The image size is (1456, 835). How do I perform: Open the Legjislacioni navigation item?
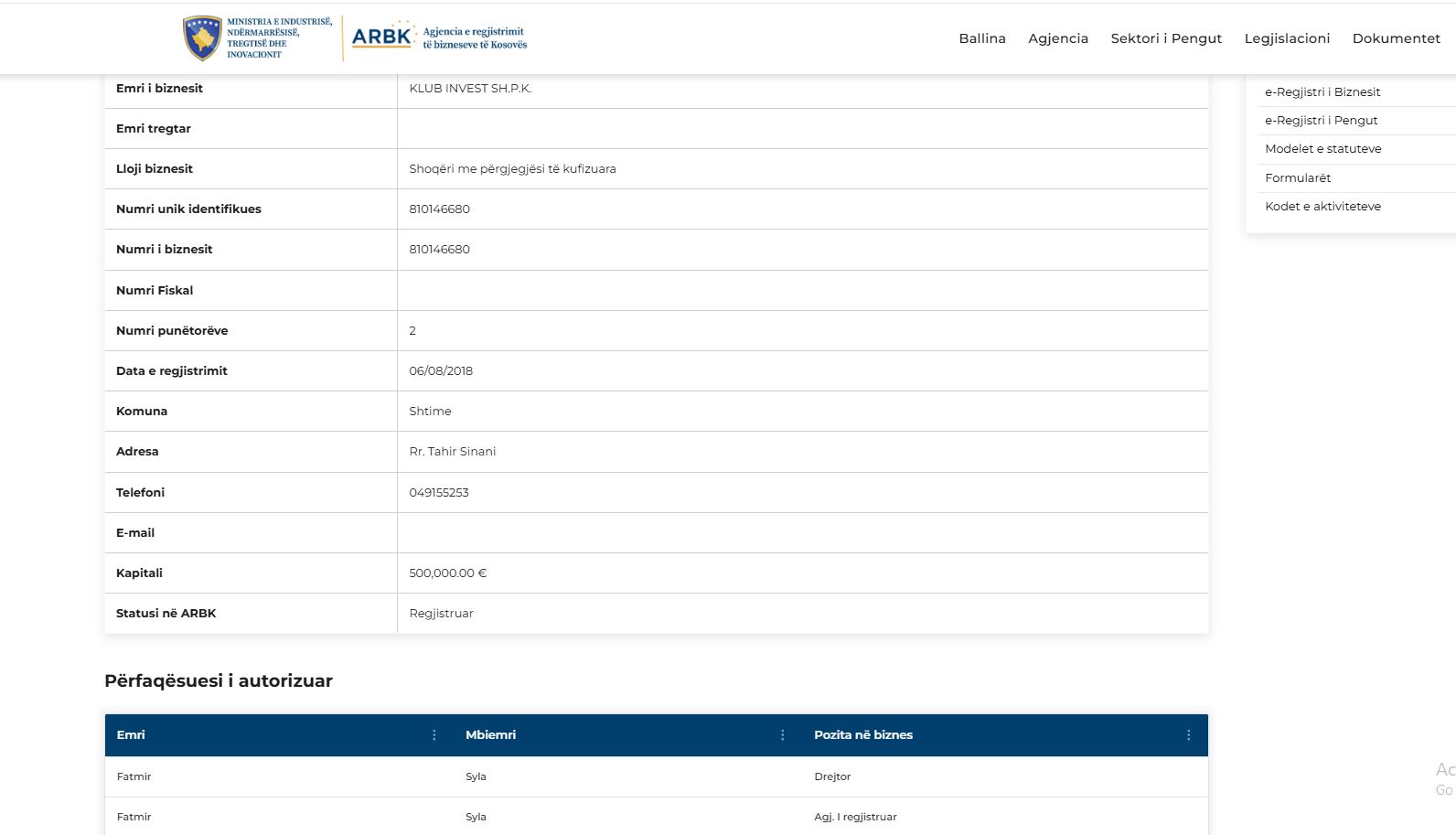pos(1287,38)
